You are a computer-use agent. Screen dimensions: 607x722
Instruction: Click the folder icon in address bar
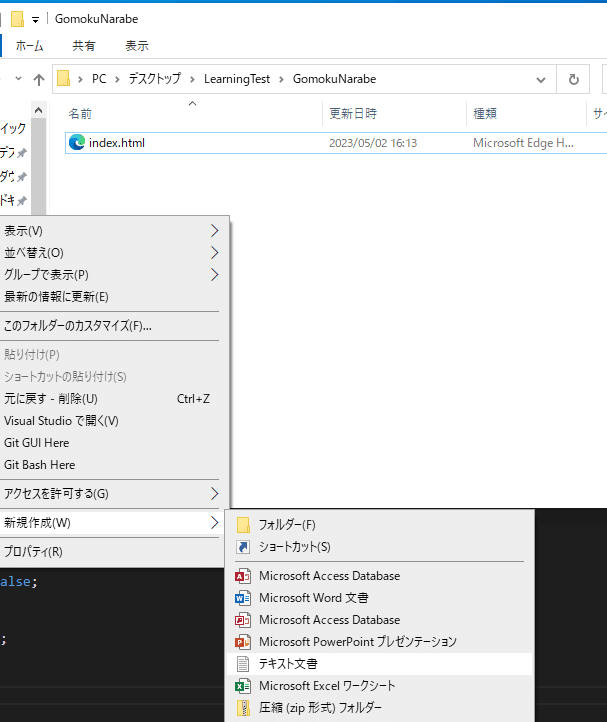64,79
